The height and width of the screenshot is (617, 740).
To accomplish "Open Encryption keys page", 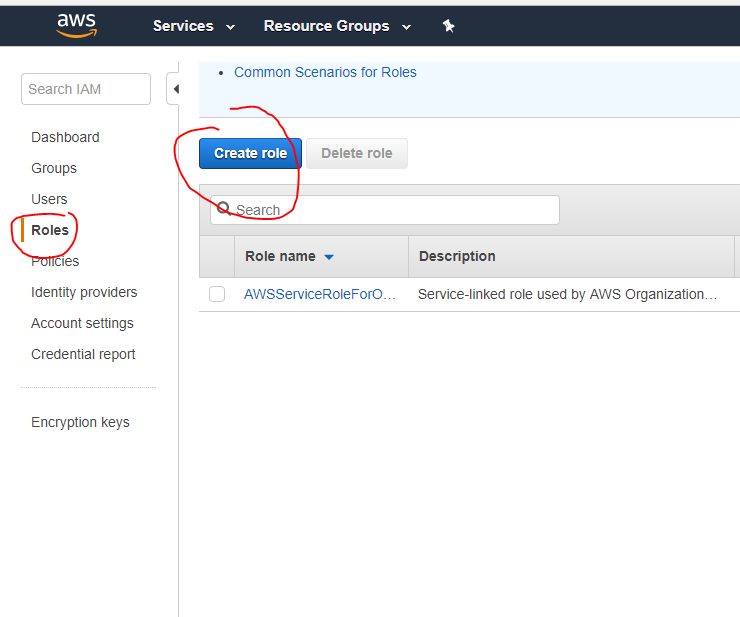I will coord(80,422).
